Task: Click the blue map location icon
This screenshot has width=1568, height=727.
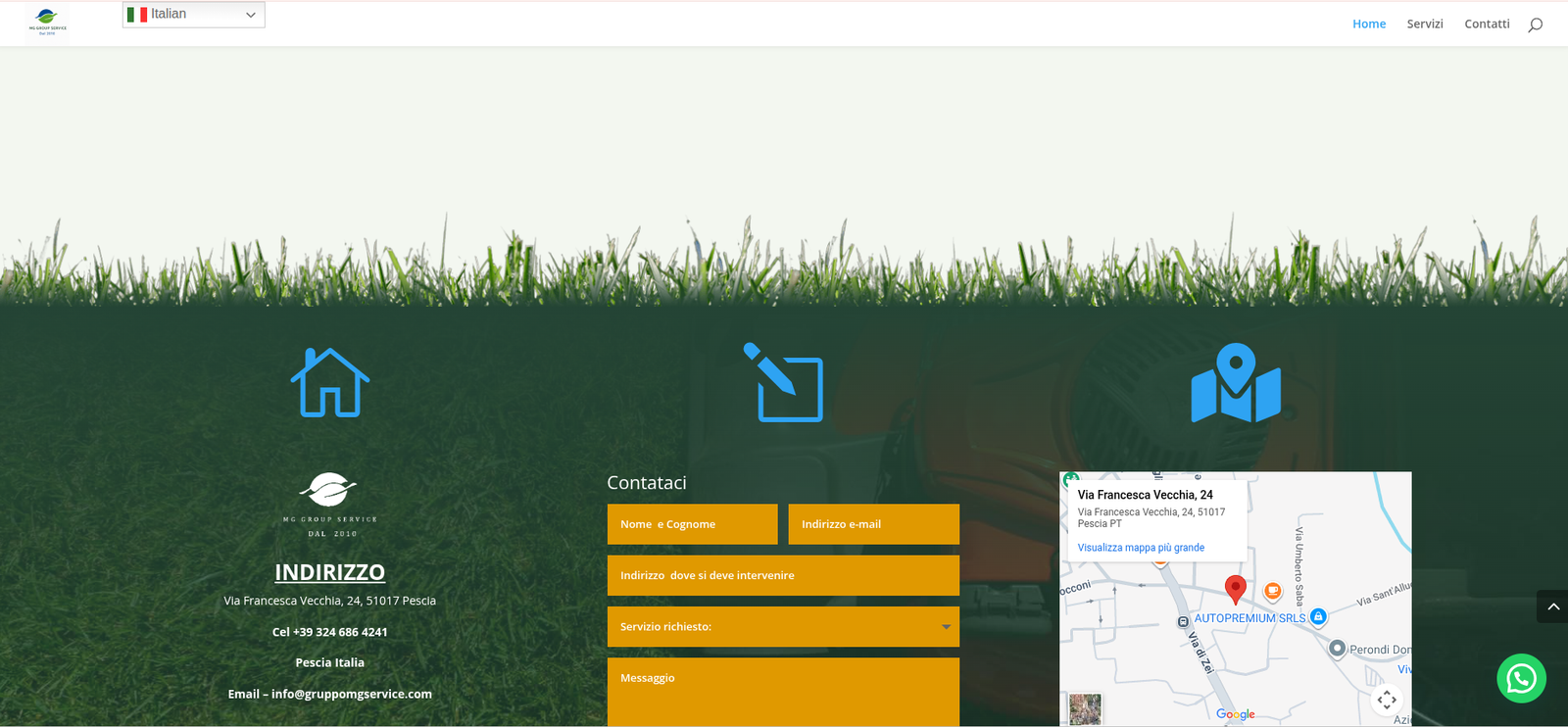Action: point(1236,383)
